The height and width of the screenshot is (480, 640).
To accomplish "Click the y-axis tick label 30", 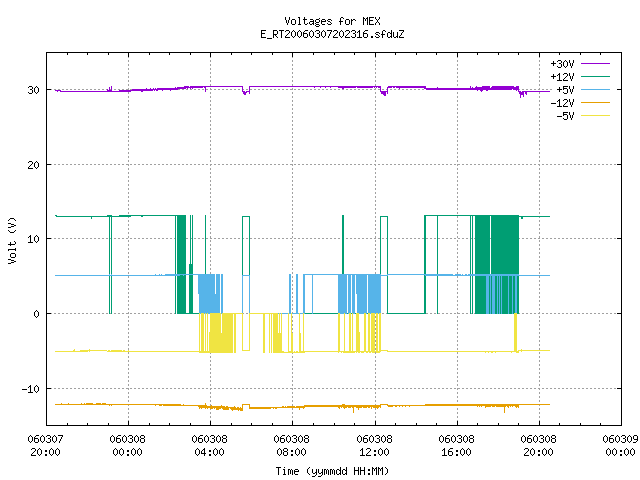I will [33, 90].
